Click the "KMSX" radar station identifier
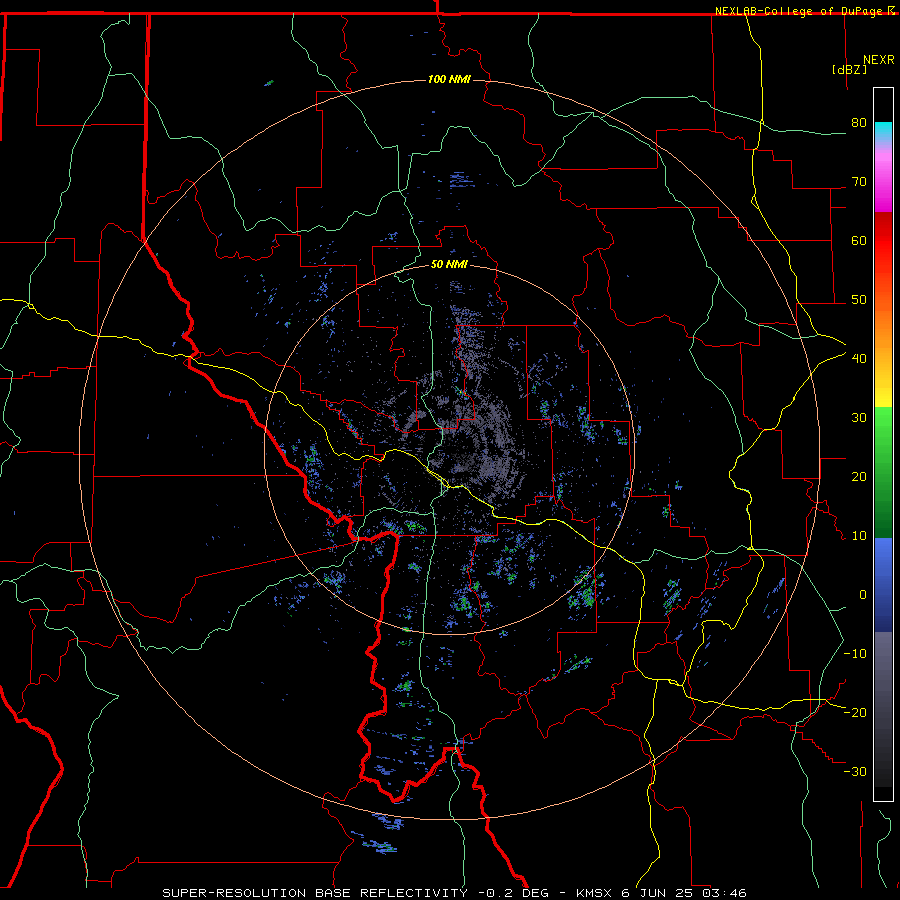 click(x=594, y=893)
